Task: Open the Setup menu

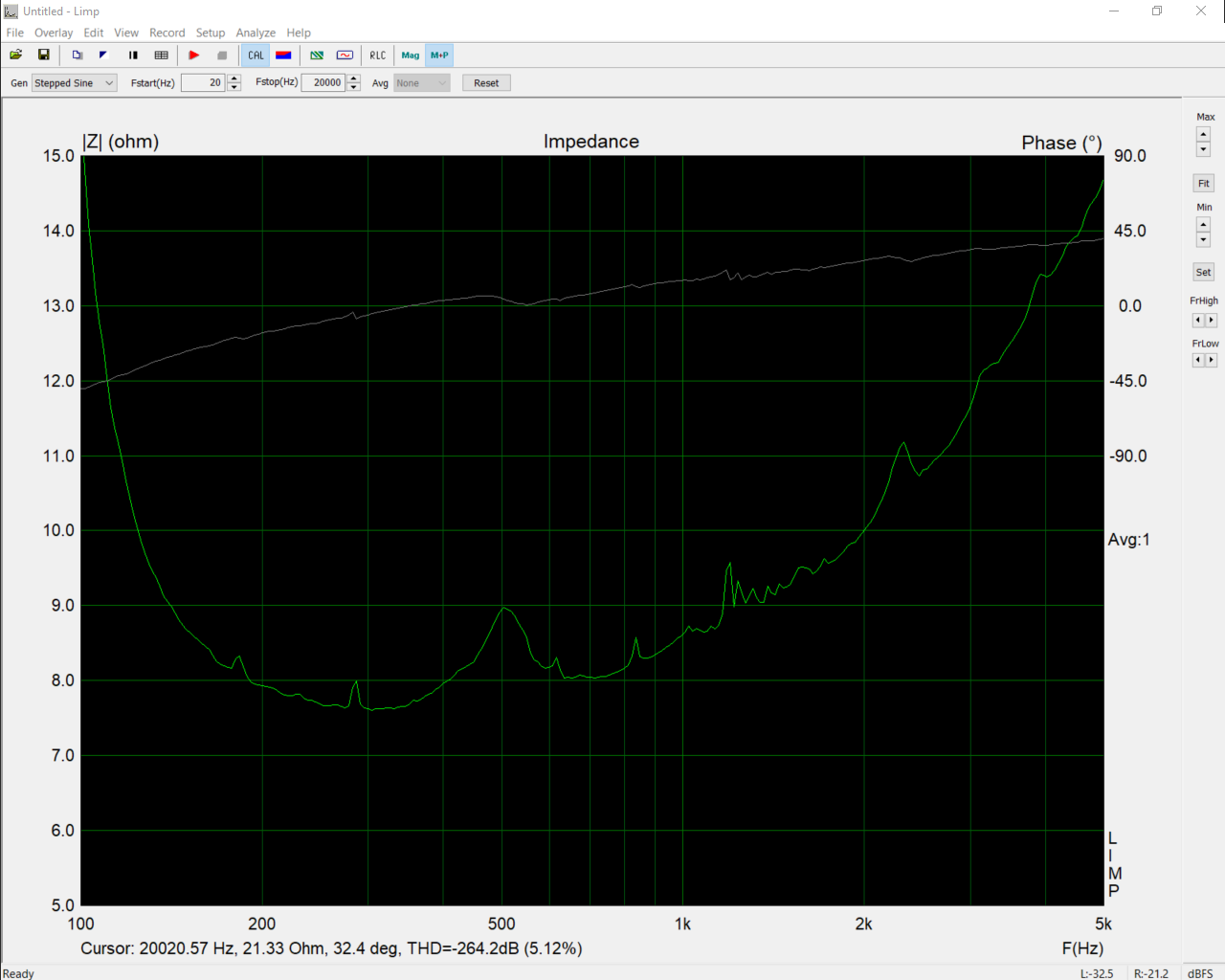Action: [x=211, y=33]
